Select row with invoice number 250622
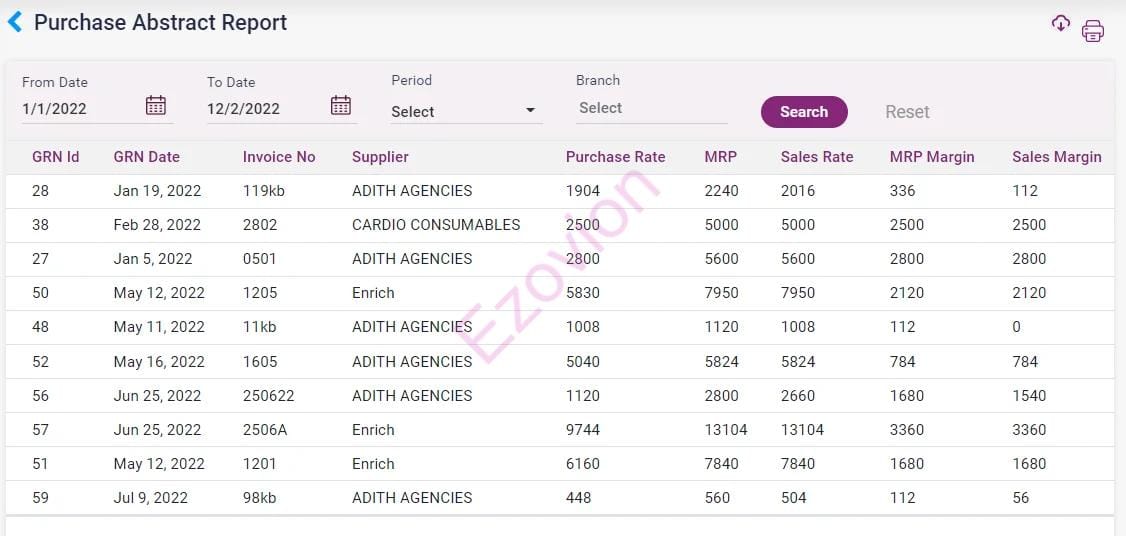The height and width of the screenshot is (536, 1126). [x=269, y=396]
